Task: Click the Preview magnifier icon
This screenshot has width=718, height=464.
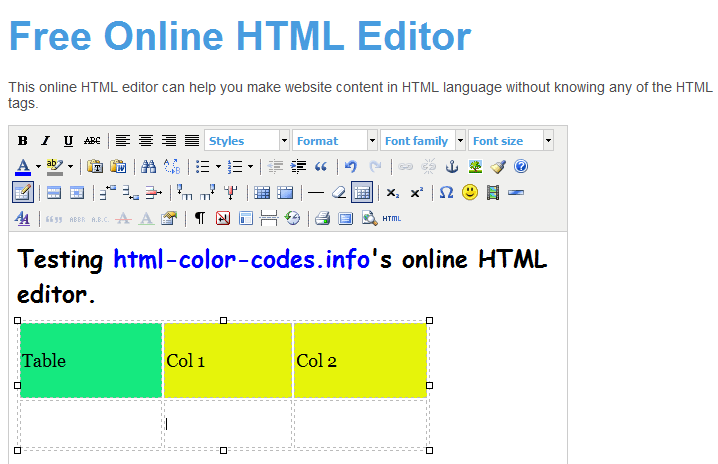Action: click(x=369, y=218)
